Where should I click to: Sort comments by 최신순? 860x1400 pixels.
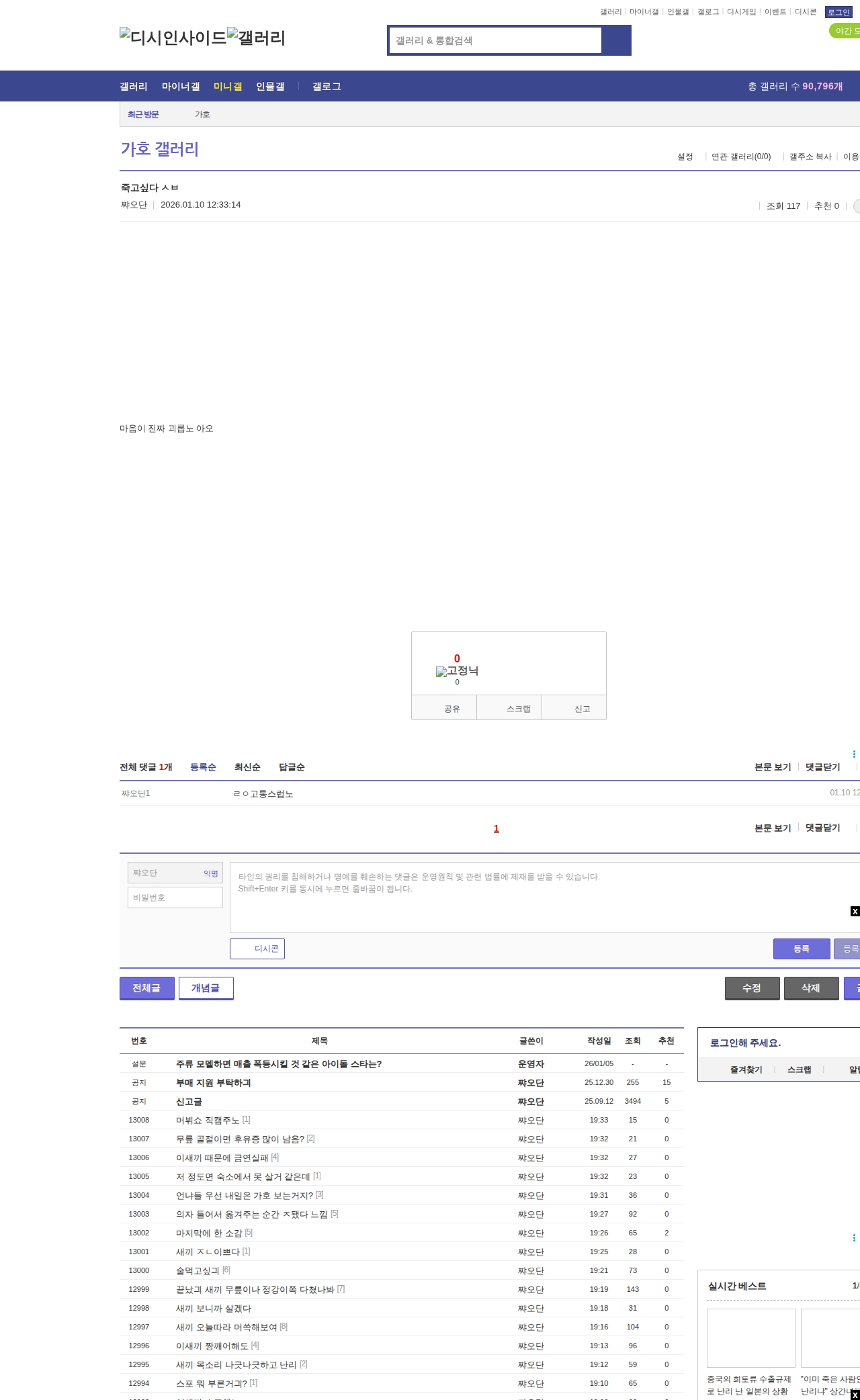coord(247,767)
